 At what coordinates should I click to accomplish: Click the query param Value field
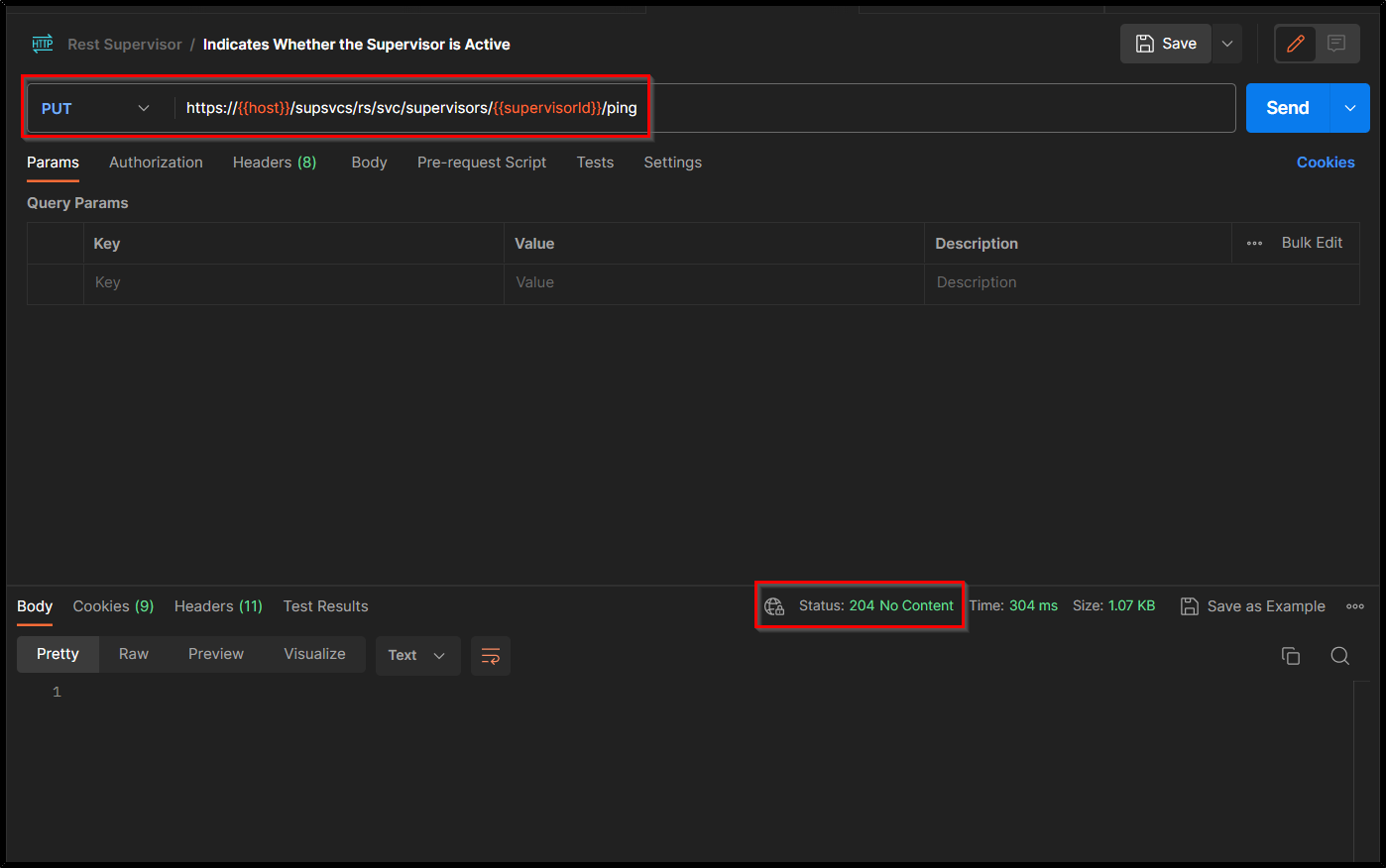click(x=714, y=283)
